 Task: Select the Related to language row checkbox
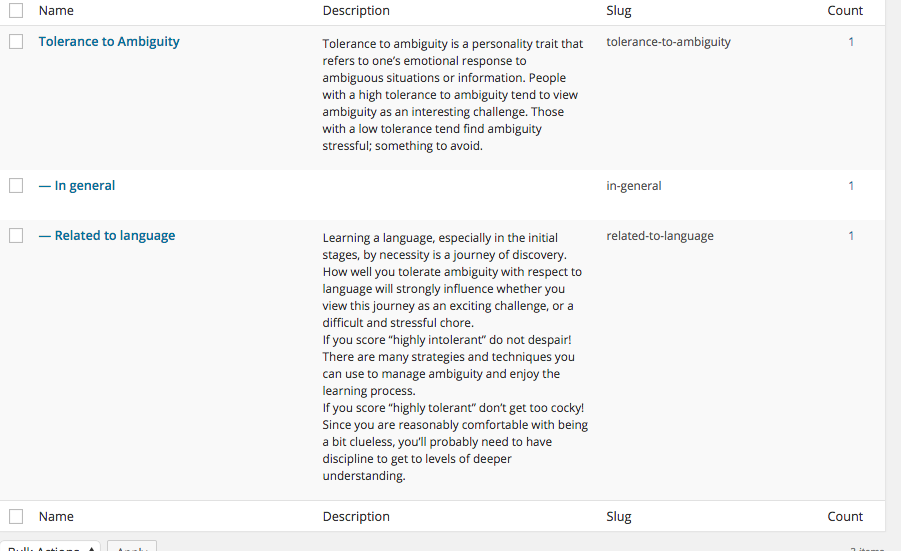16,236
